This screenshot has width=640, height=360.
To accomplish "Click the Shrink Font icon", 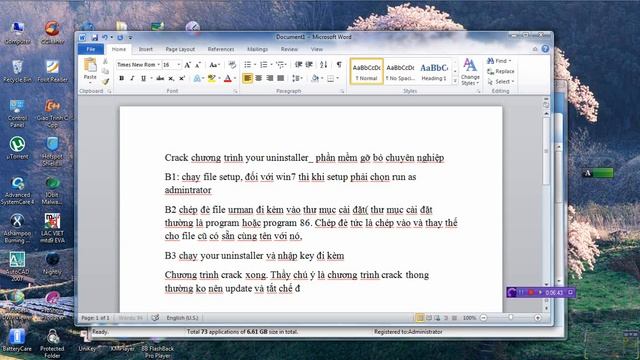I will tap(198, 65).
